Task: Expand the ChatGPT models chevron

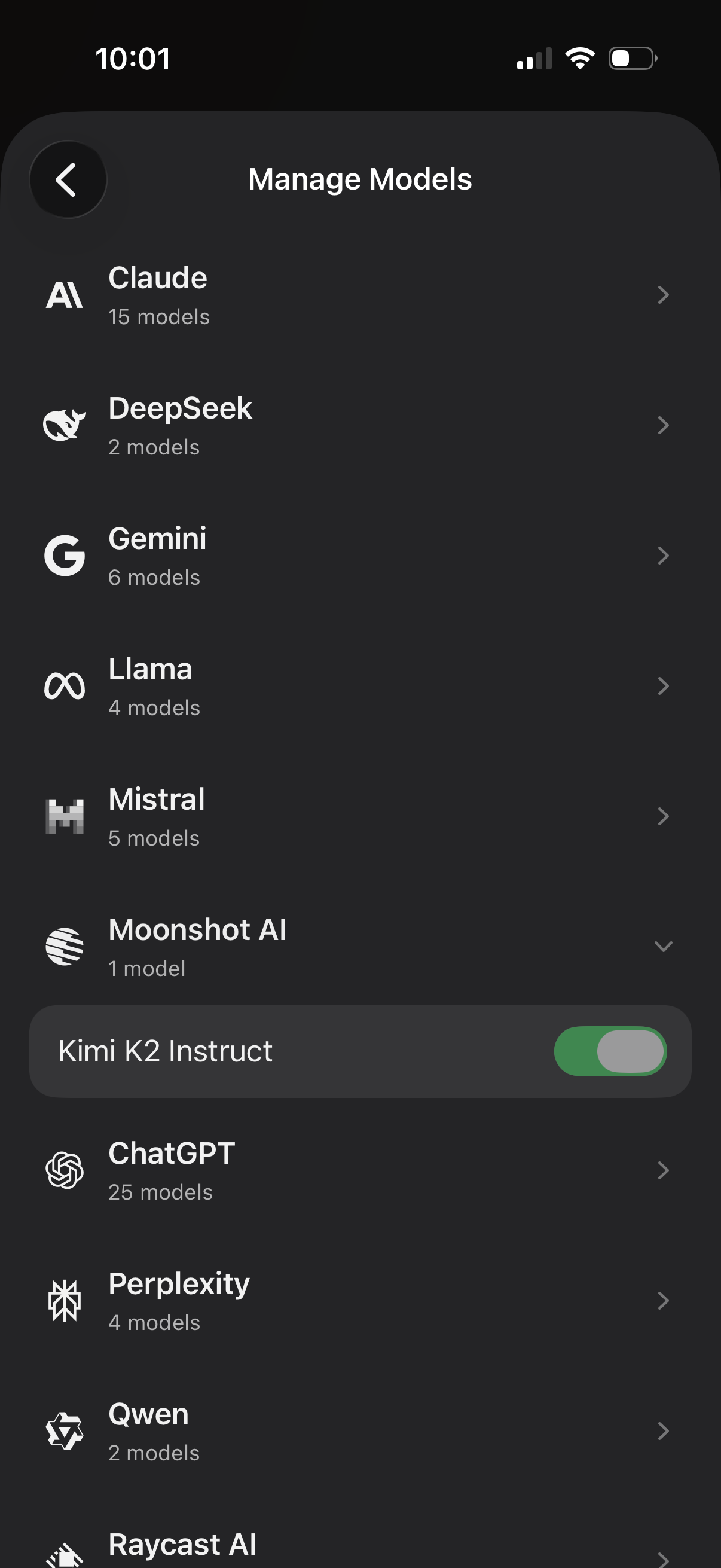Action: (663, 1170)
